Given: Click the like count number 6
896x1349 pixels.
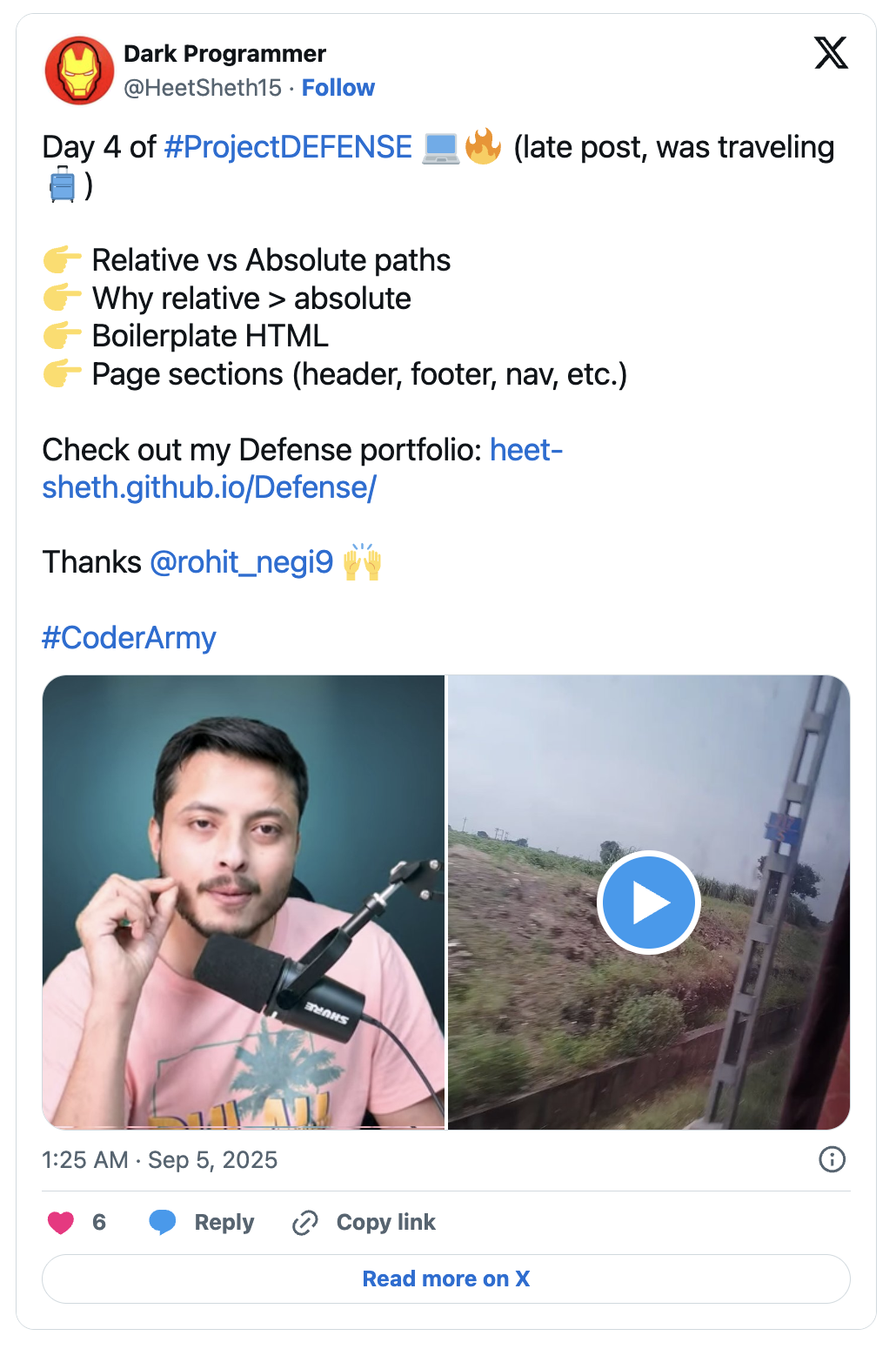Looking at the screenshot, I should click(99, 1223).
